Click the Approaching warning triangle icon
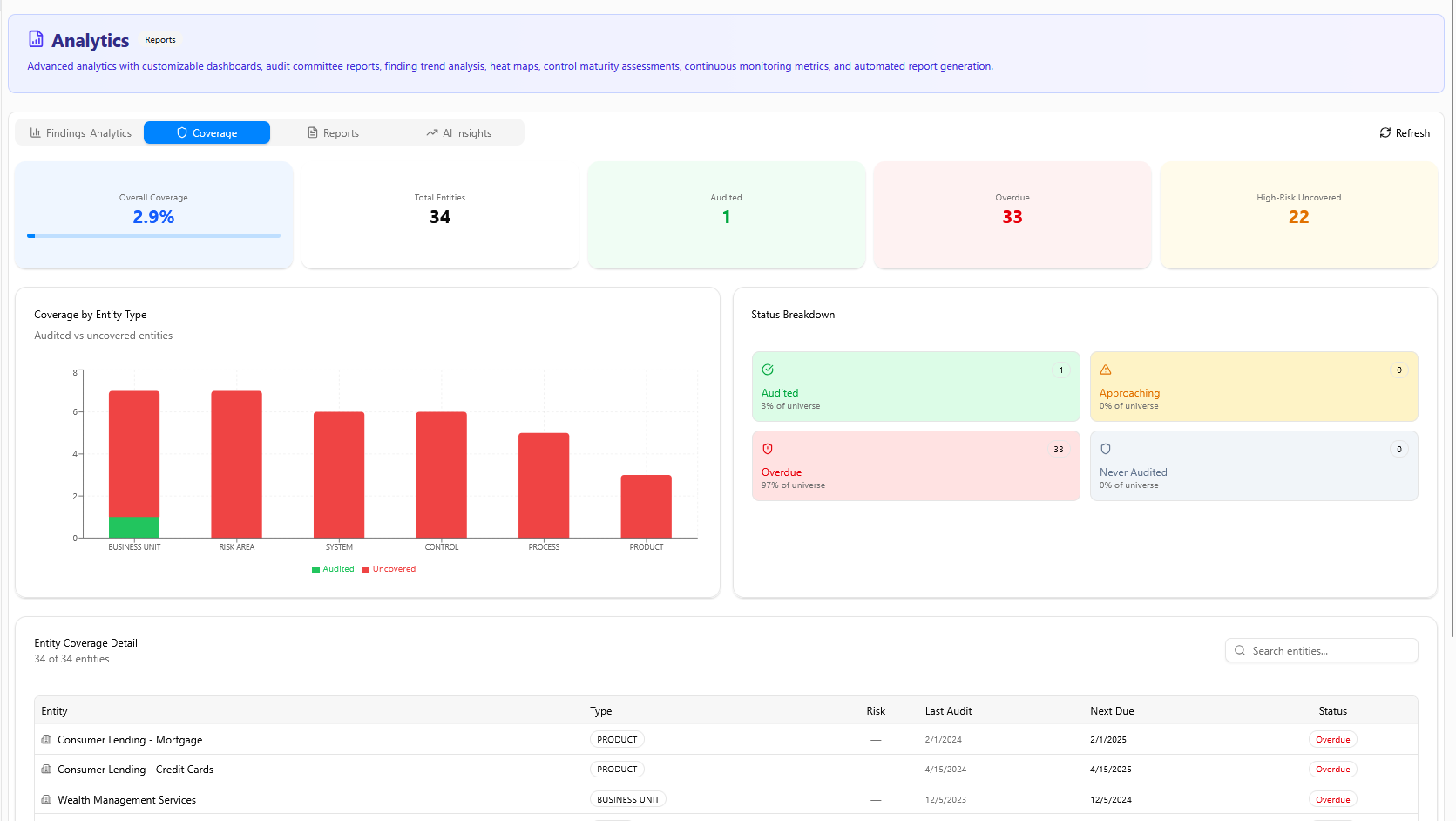This screenshot has width=1456, height=821. [1106, 370]
